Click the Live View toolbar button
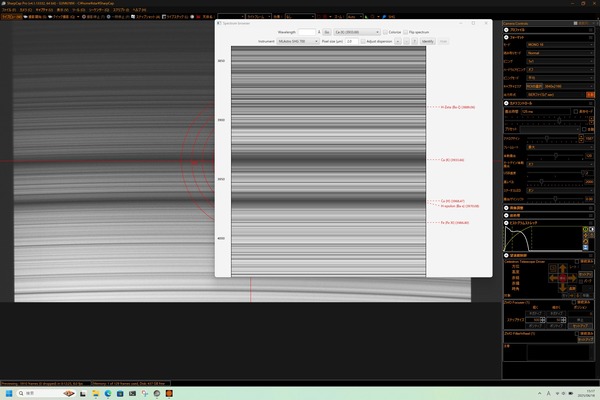600x400 pixels. point(11,17)
